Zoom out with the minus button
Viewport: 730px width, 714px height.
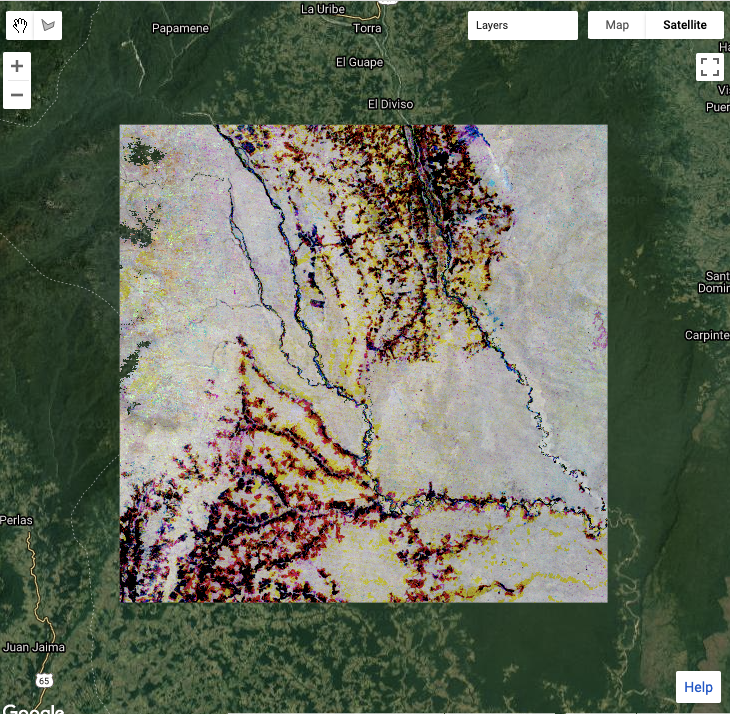[18, 96]
